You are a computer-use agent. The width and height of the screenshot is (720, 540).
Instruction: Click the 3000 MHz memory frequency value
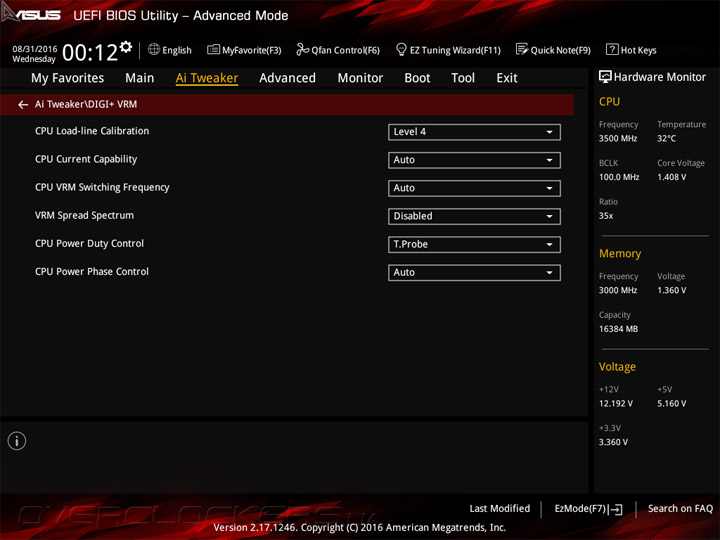618,291
